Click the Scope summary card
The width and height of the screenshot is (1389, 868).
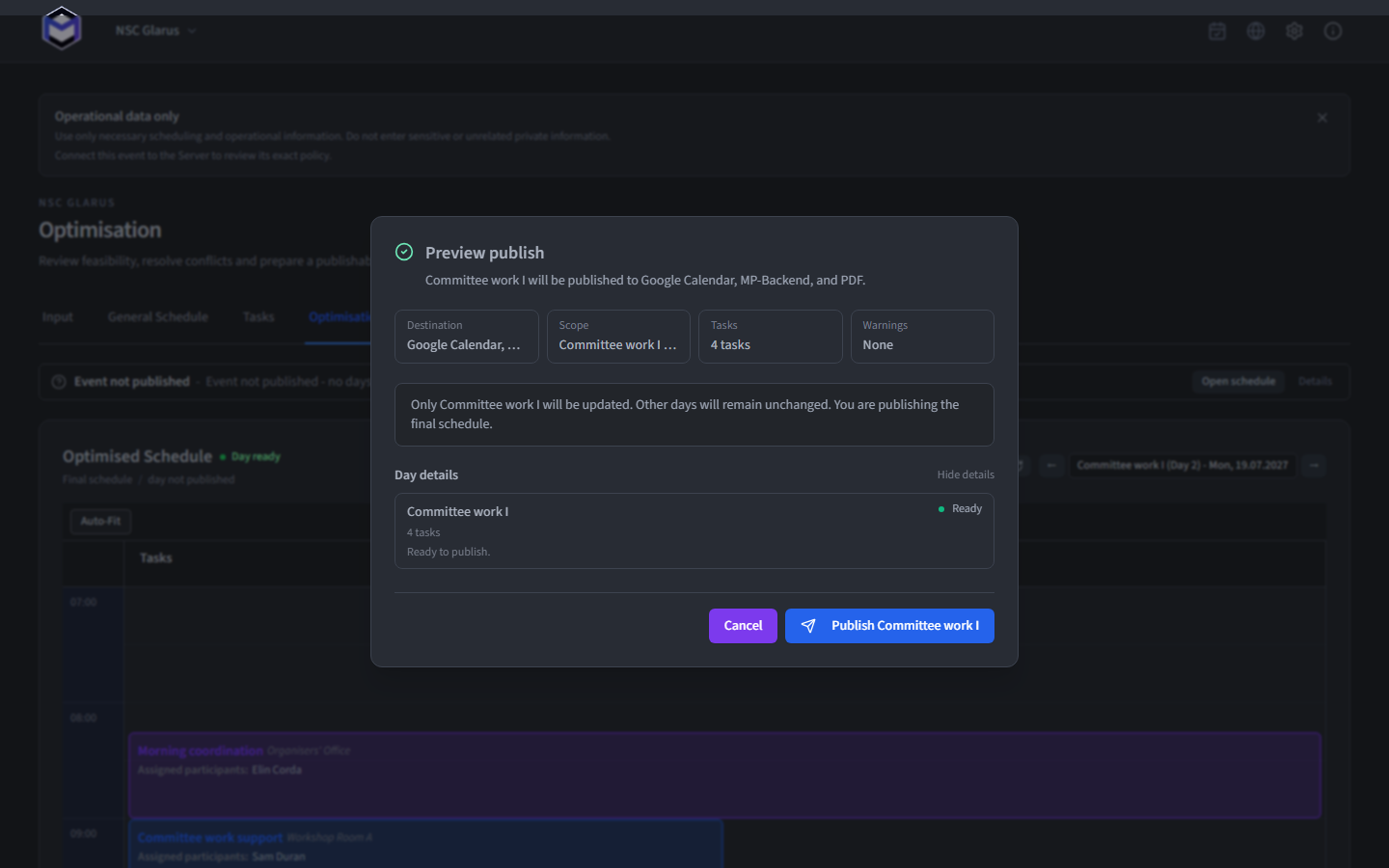pyautogui.click(x=618, y=337)
